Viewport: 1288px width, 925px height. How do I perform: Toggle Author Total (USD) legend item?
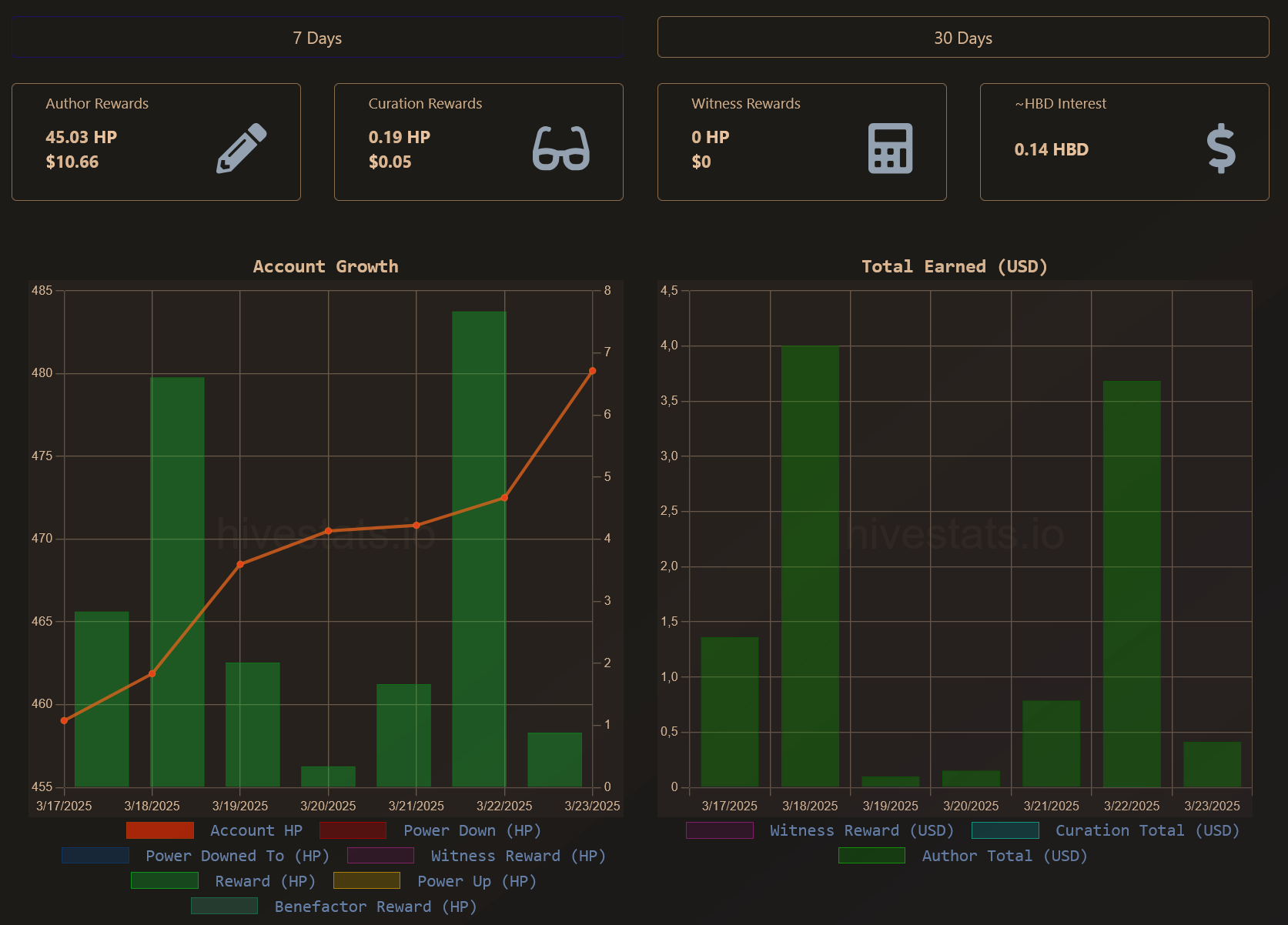(871, 856)
